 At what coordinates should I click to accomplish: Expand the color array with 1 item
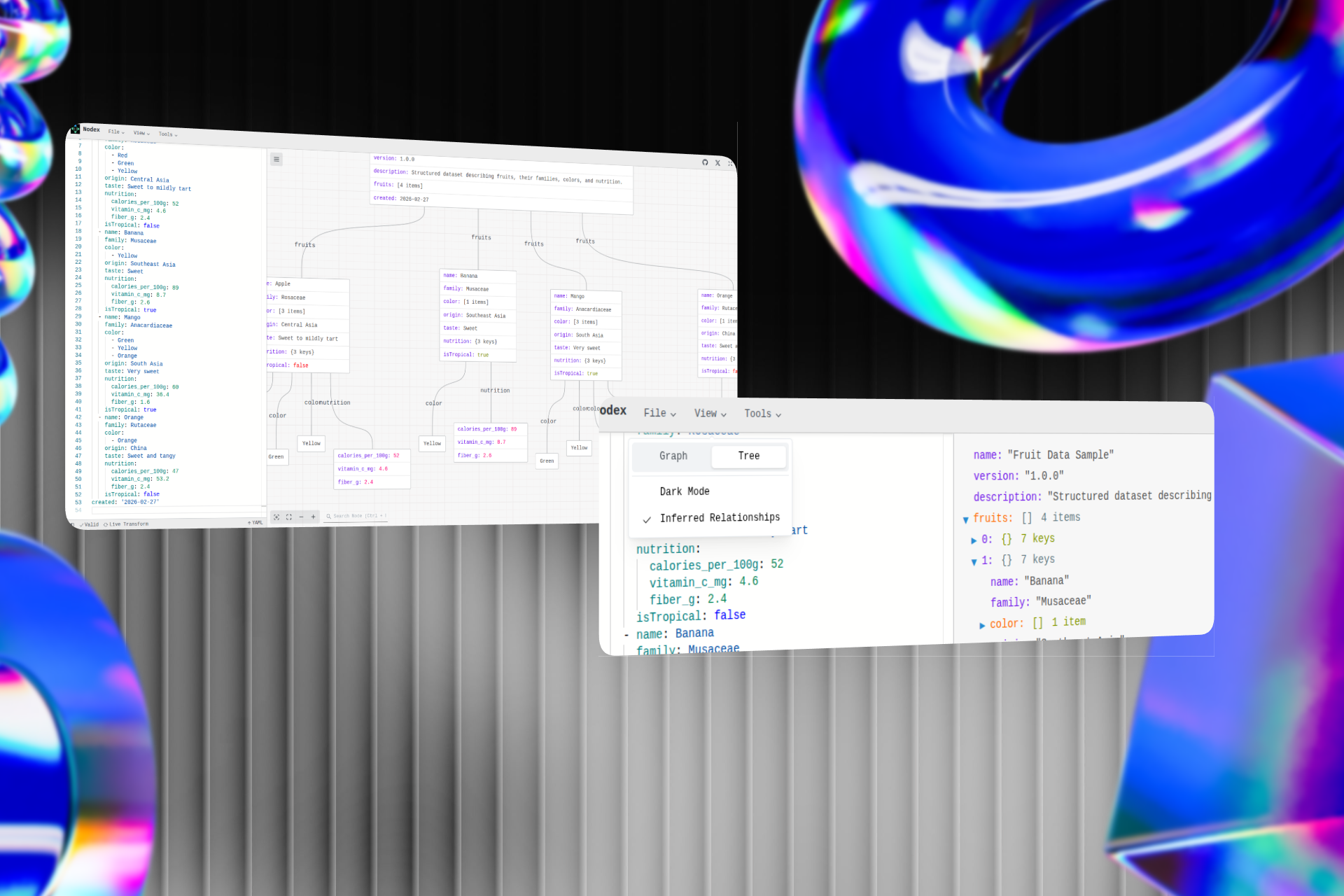tap(982, 625)
